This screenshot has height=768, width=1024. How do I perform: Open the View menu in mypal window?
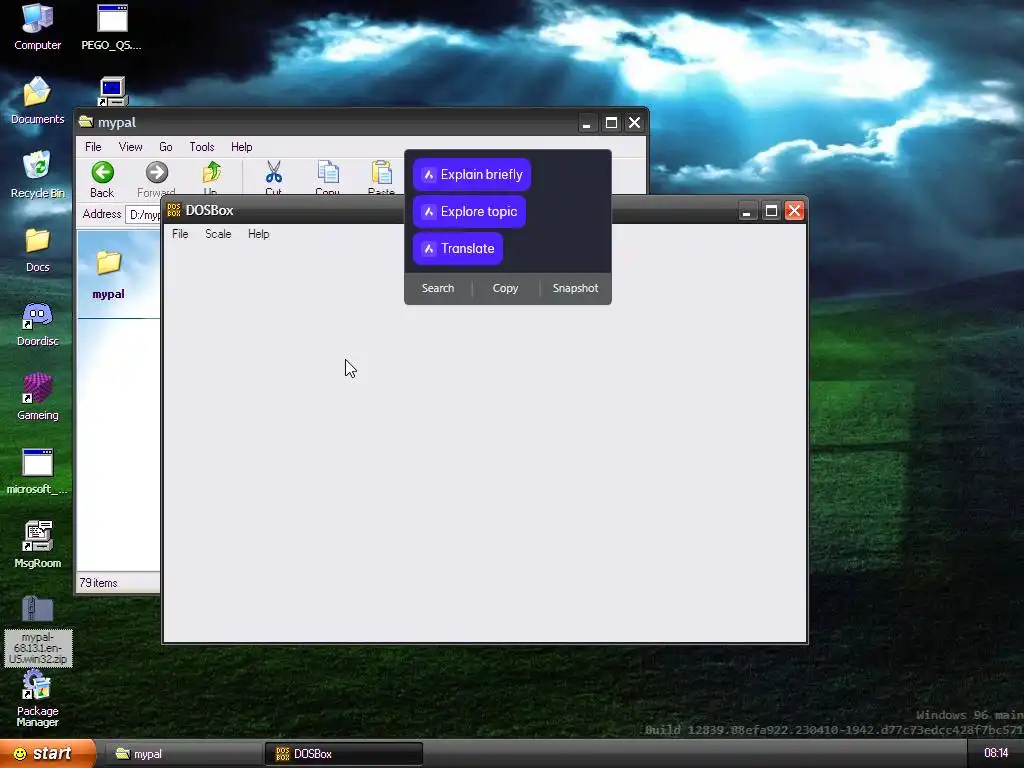131,147
